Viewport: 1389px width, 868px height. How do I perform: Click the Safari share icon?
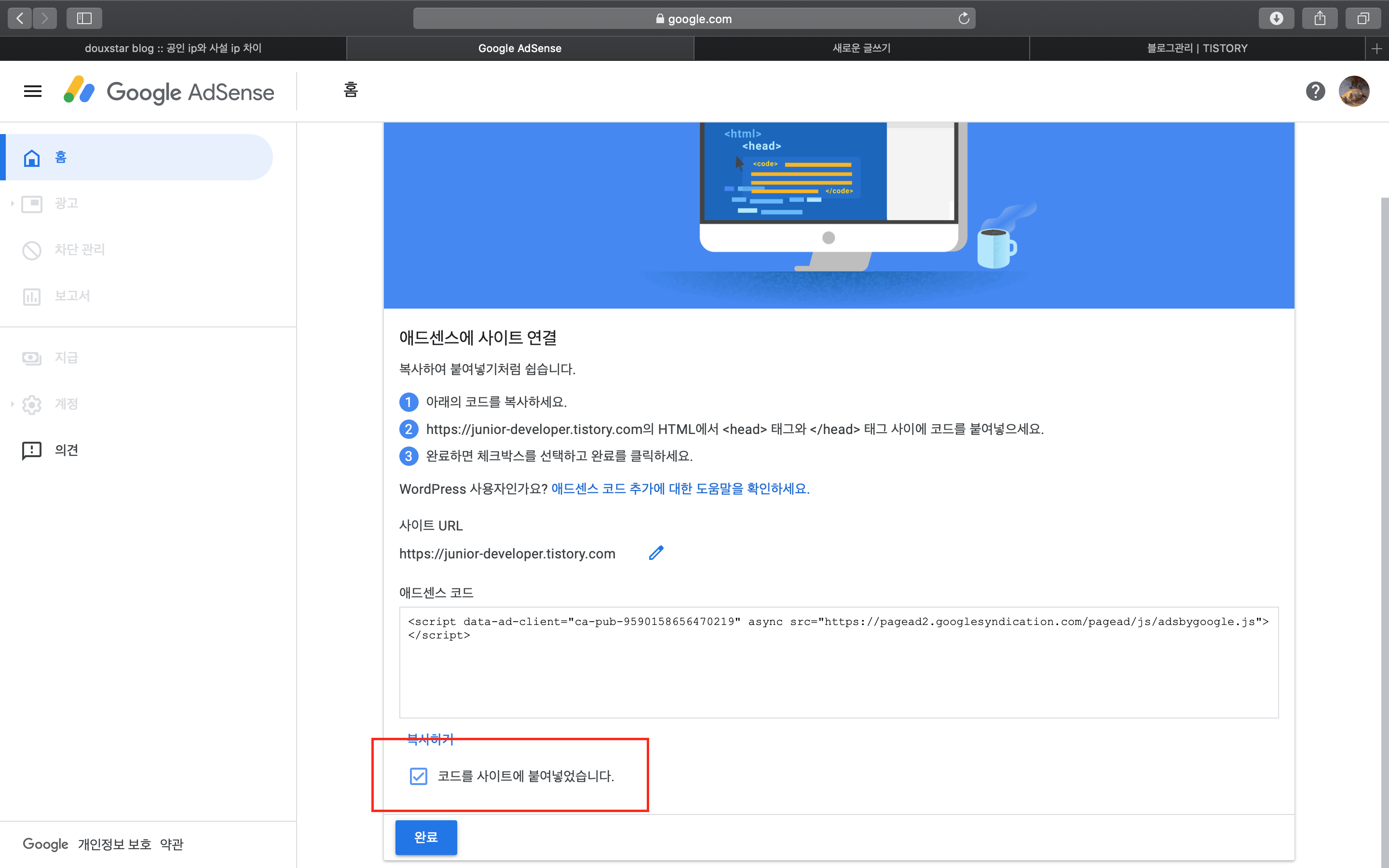1320,18
